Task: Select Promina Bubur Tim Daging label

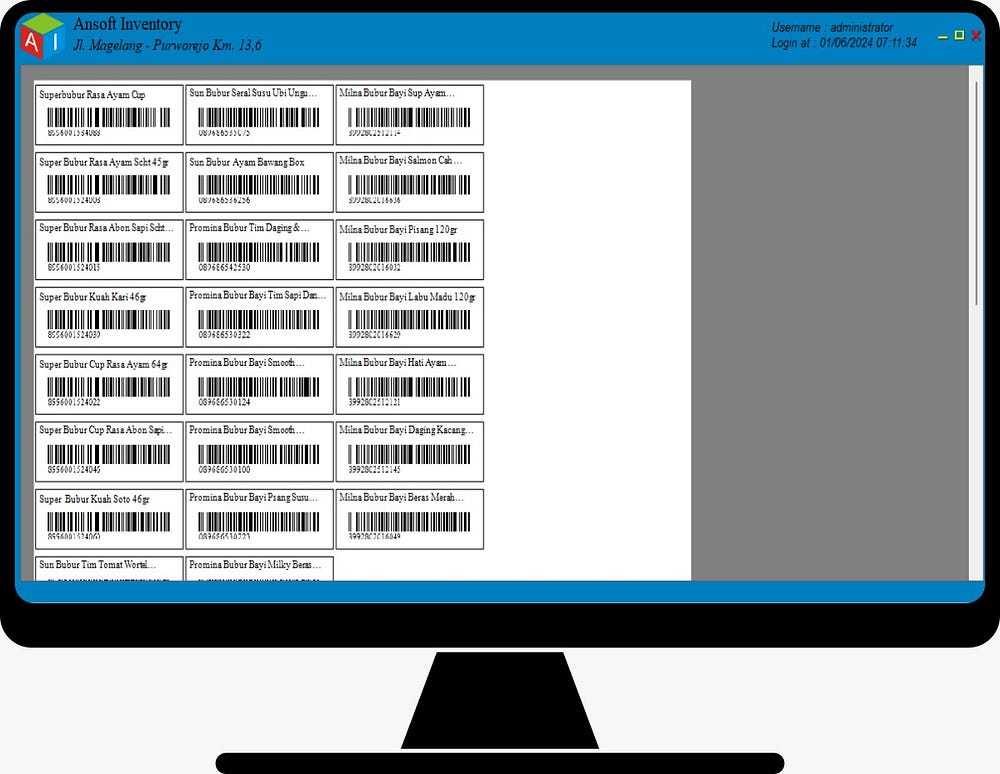Action: (x=260, y=250)
